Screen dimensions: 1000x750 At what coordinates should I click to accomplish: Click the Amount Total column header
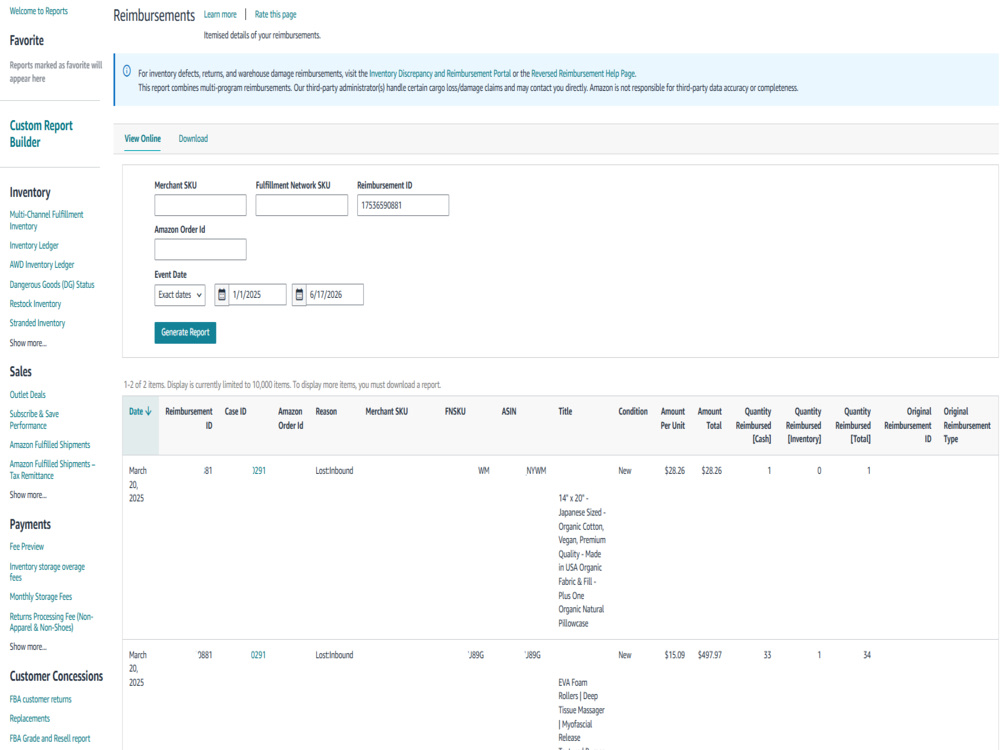[710, 418]
